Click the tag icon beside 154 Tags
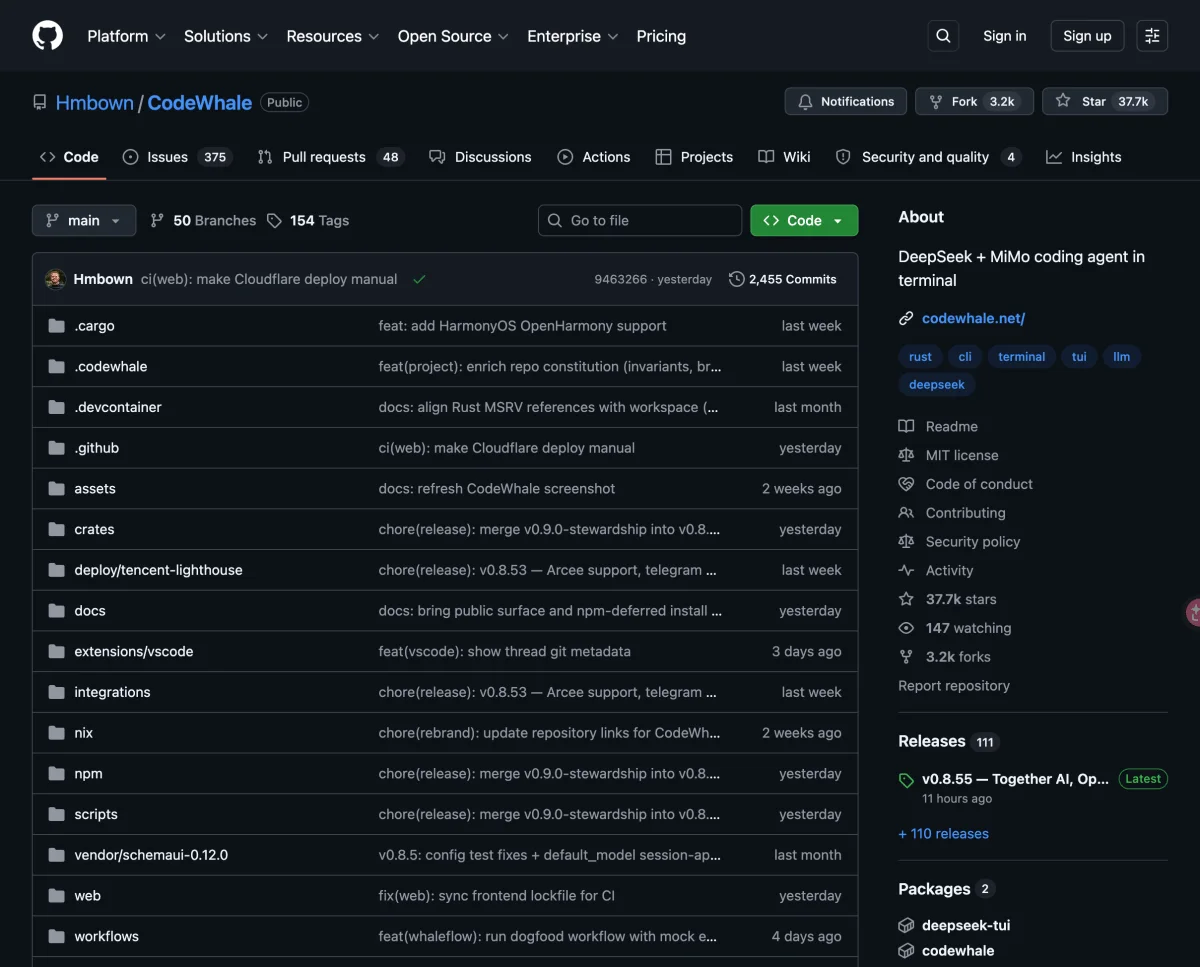Screen dimensions: 1200x967 (274, 220)
